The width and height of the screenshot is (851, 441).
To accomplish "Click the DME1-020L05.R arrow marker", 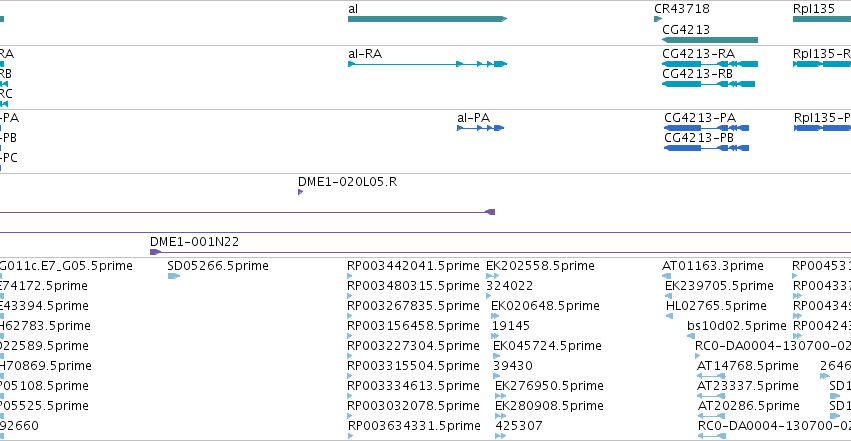I will 300,192.
